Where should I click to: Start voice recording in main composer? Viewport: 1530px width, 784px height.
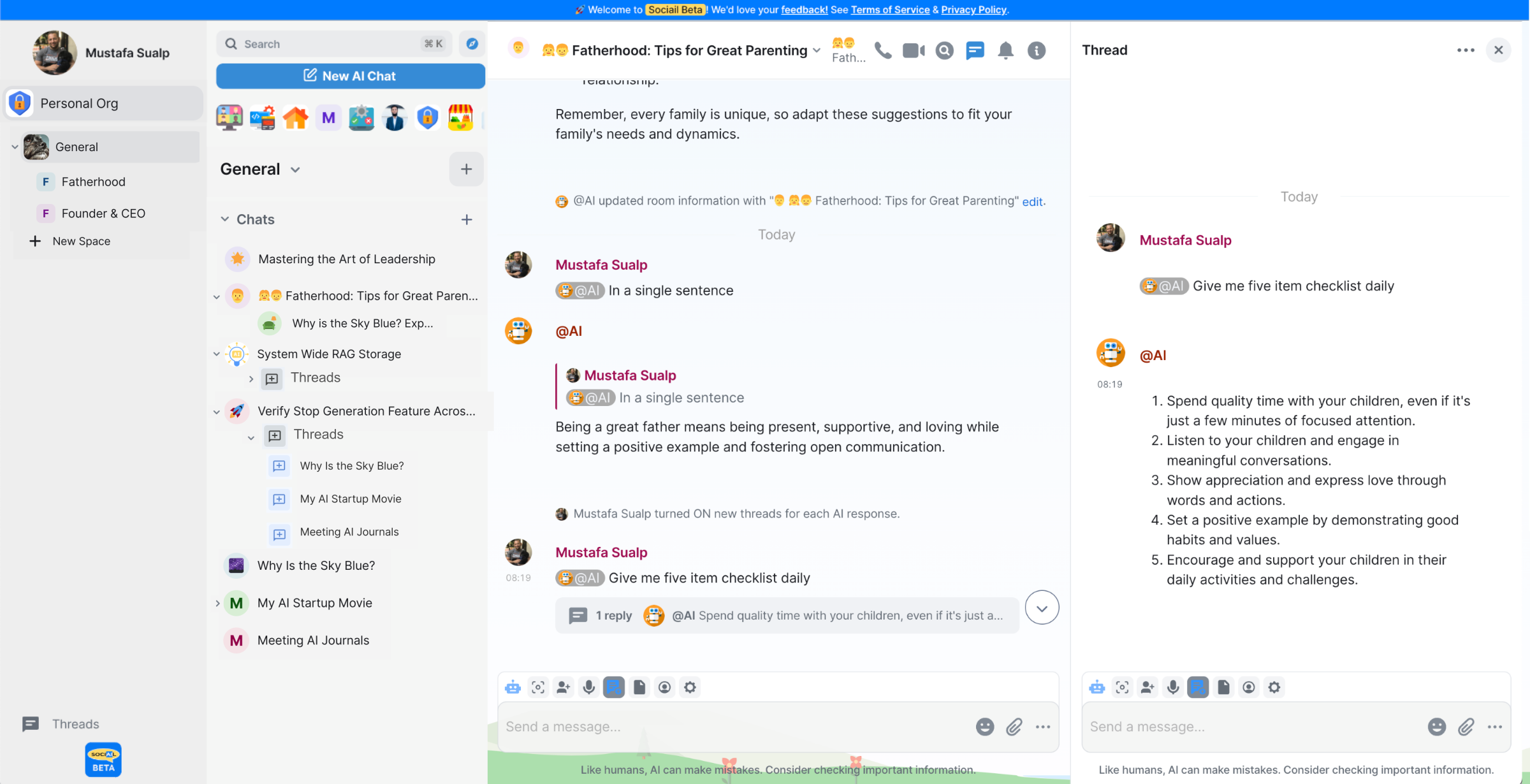coord(588,687)
